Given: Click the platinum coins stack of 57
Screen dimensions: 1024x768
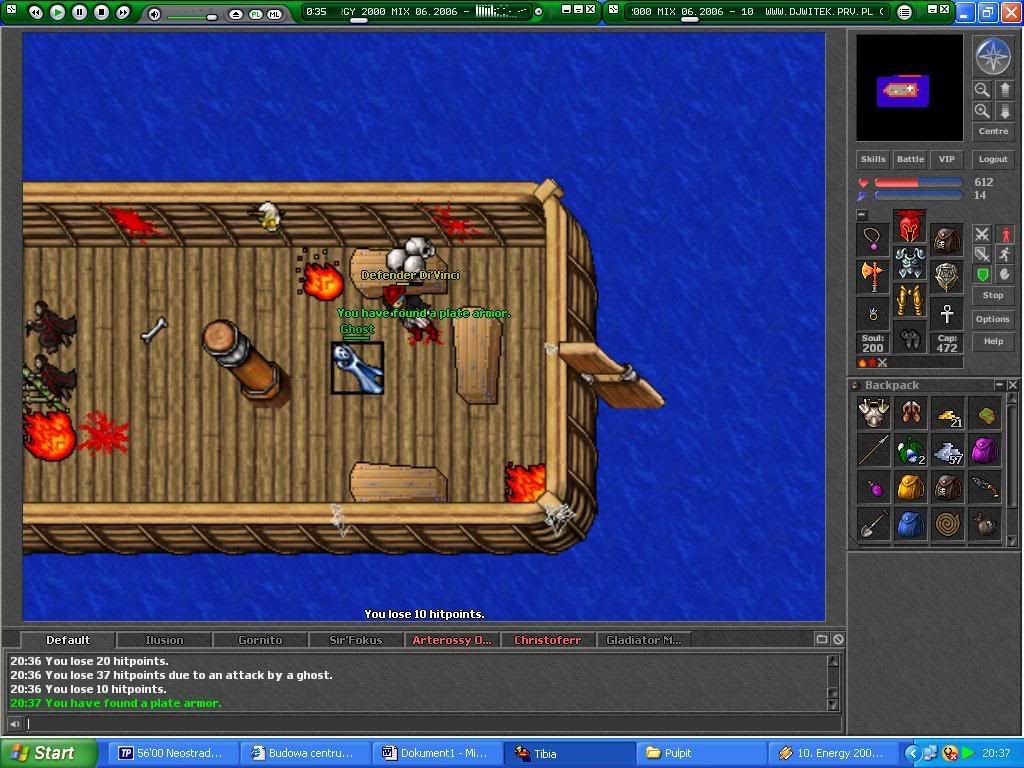Looking at the screenshot, I should tap(948, 451).
